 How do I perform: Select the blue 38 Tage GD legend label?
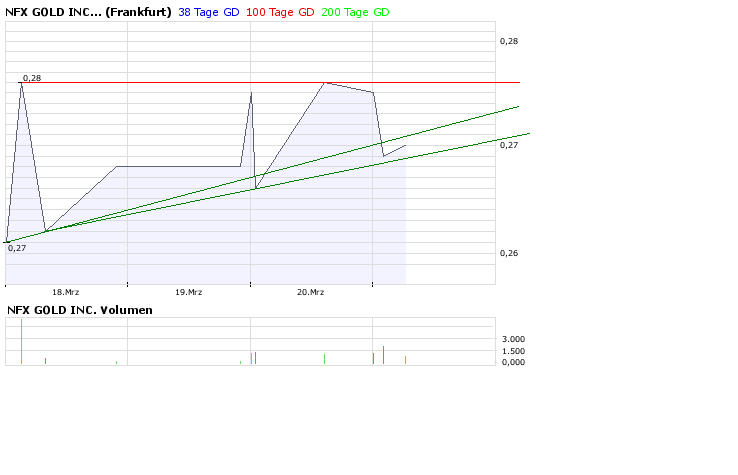point(209,12)
